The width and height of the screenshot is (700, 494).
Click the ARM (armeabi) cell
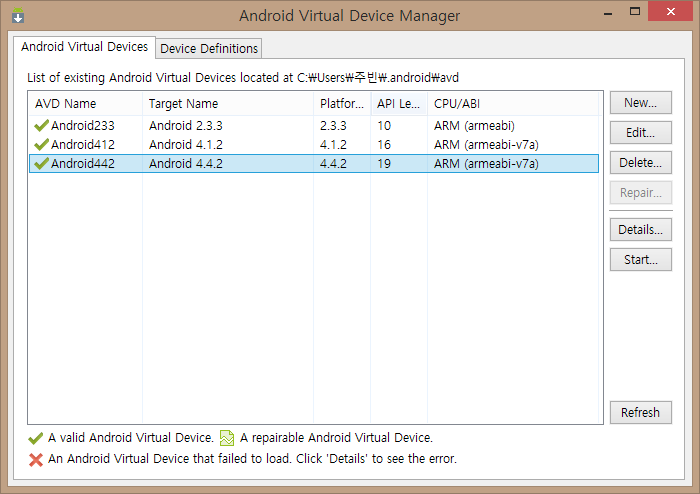(474, 126)
